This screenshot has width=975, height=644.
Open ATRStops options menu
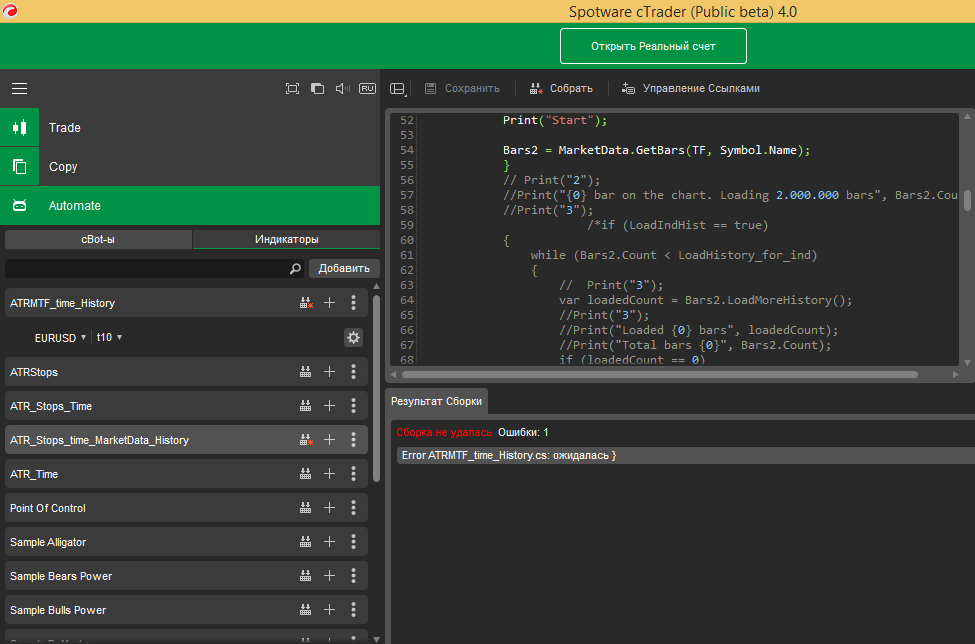tap(353, 372)
